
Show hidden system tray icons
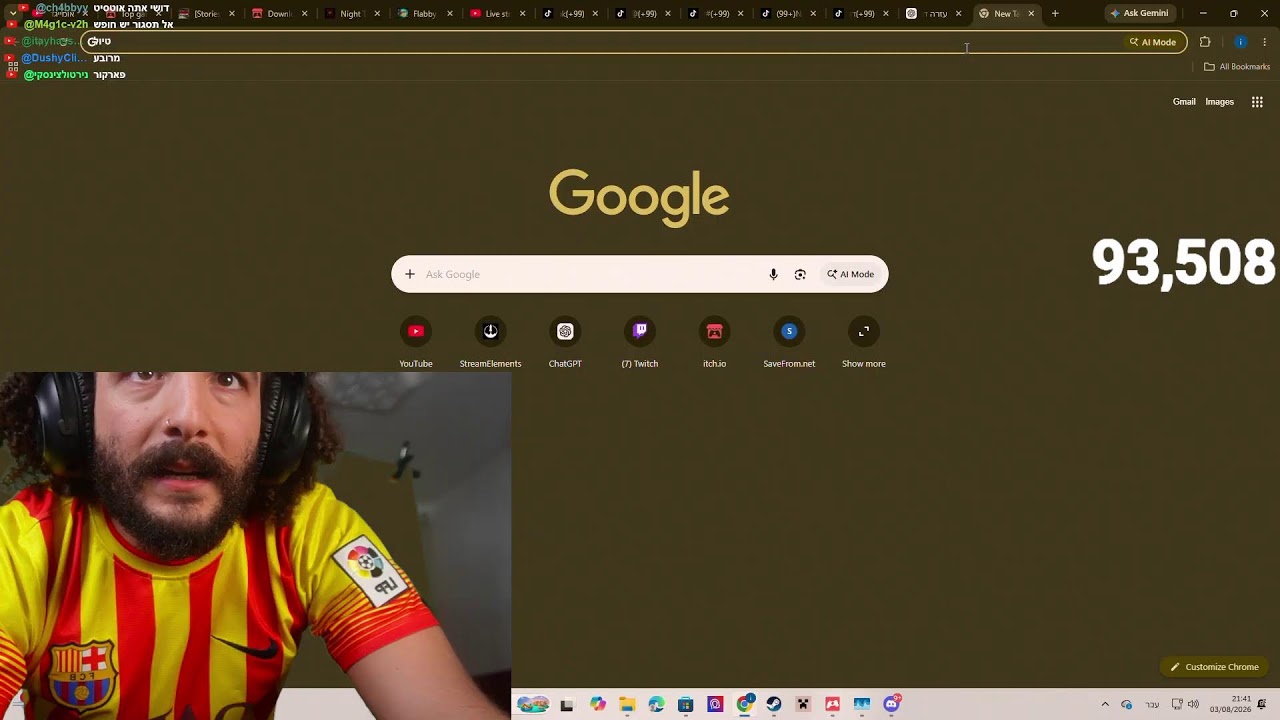tap(1105, 704)
